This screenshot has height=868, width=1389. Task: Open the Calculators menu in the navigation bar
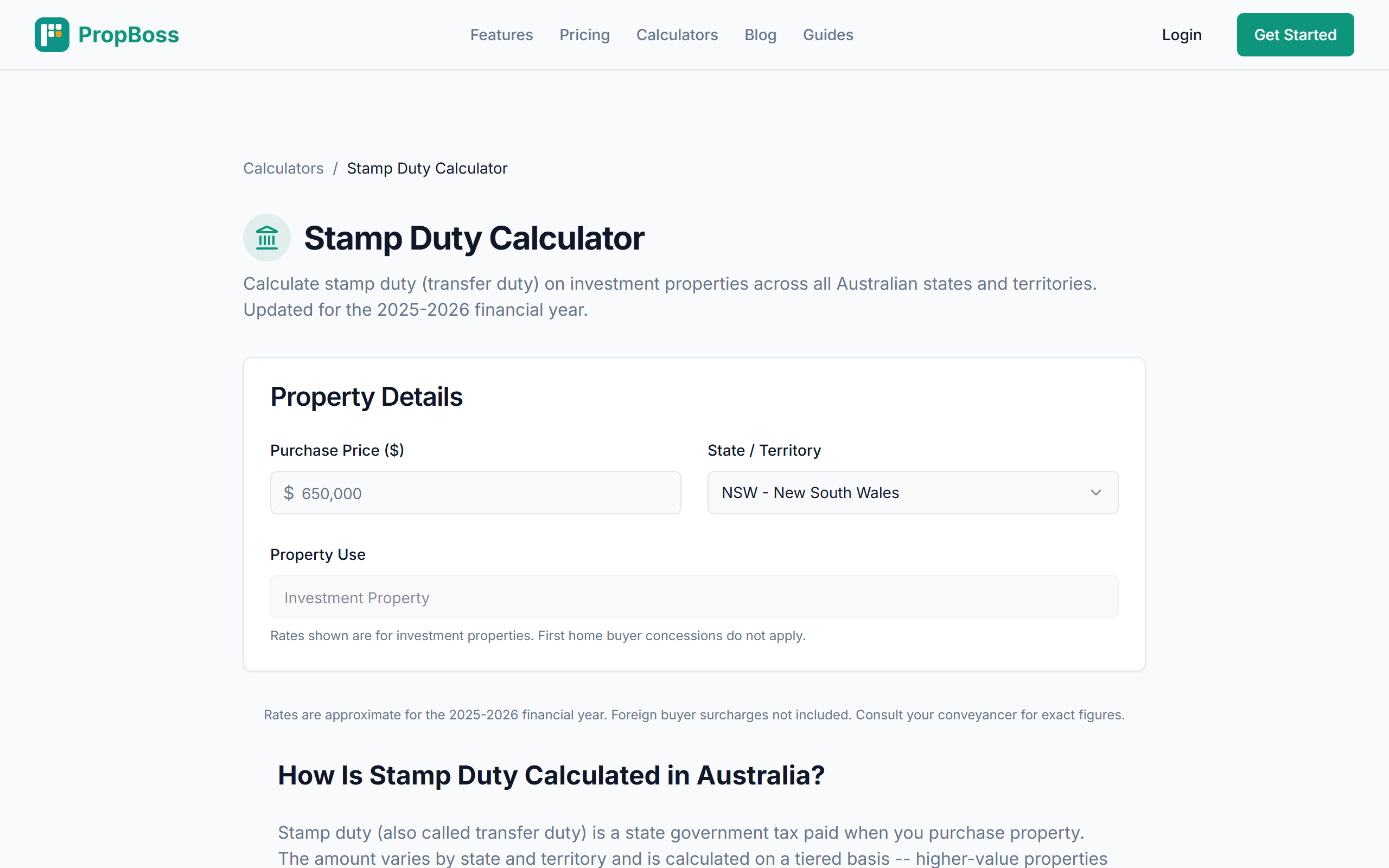[677, 34]
